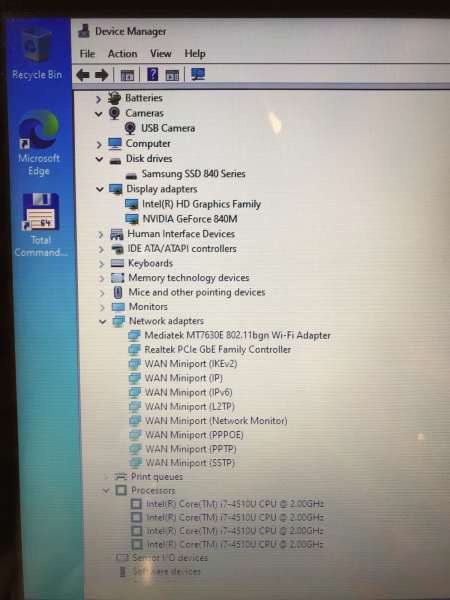Click the Keyboards category icon
Image resolution: width=450 pixels, height=600 pixels.
coord(117,263)
